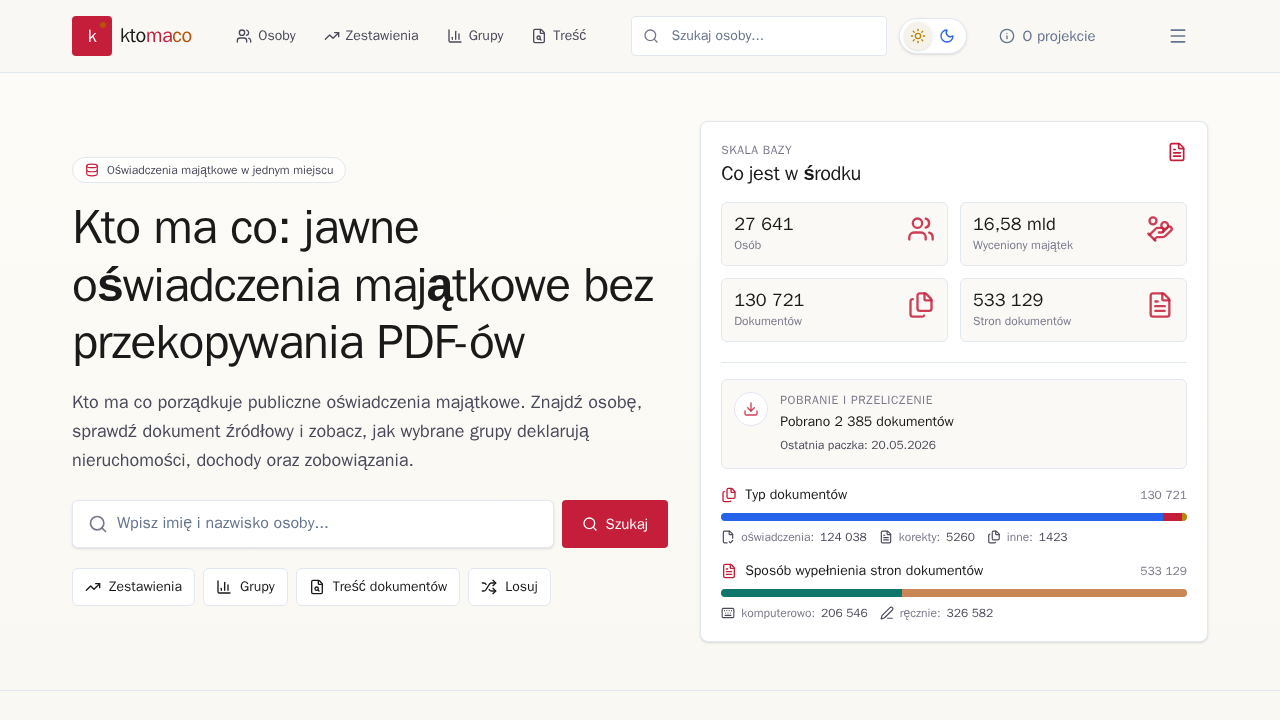Click the red Szukaj button
Screen dimensions: 1280x720
click(x=615, y=524)
